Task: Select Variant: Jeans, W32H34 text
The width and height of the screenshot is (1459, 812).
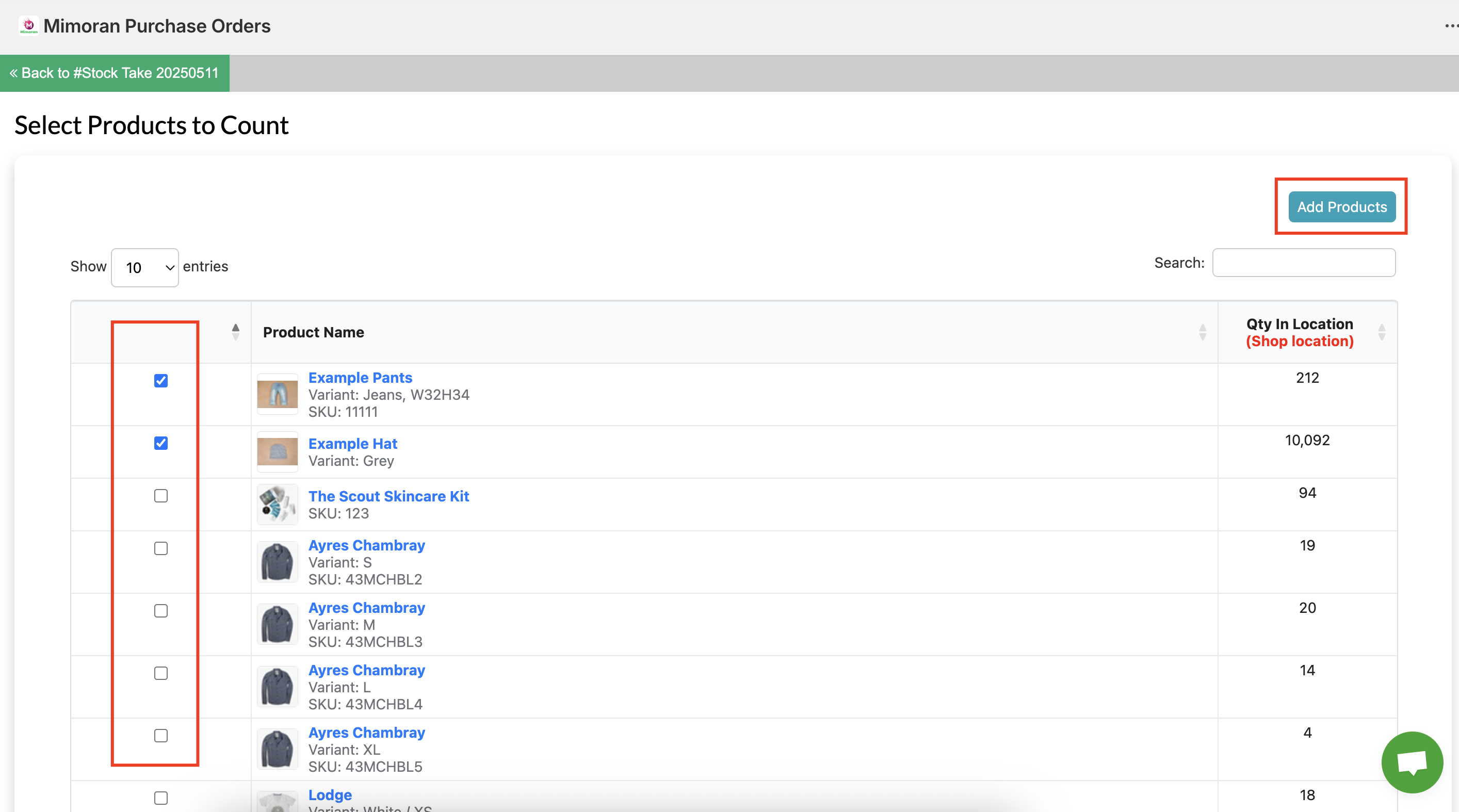Action: tap(388, 395)
